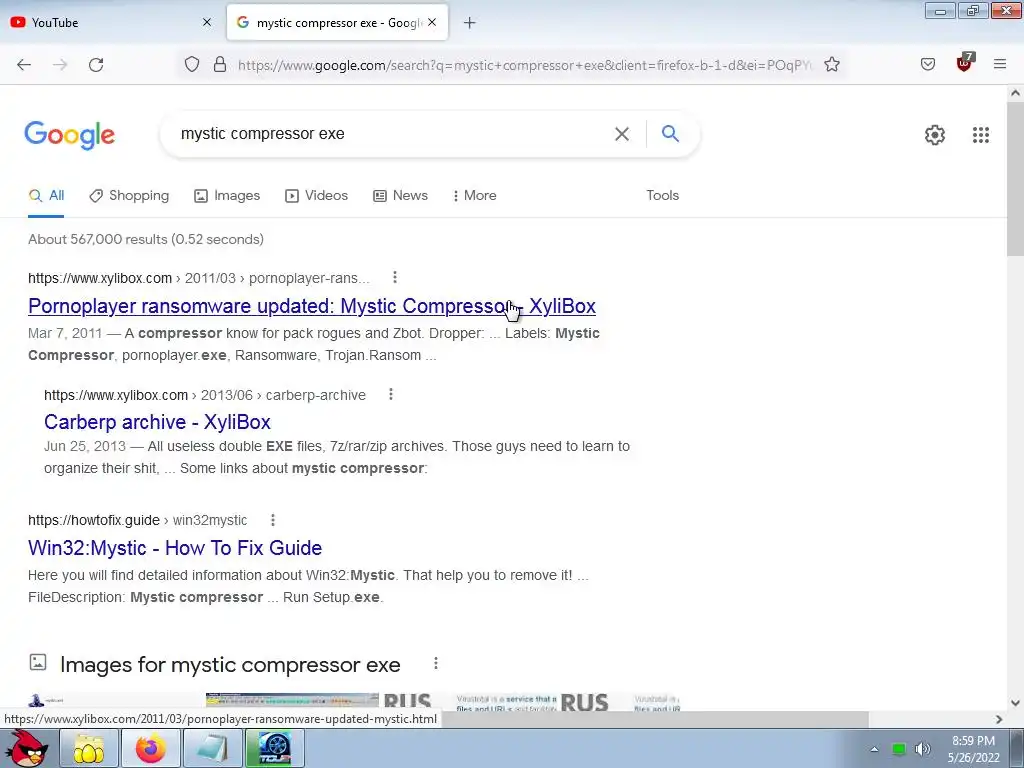
Task: Open Pornoplayer ransomware updated XyliBox result
Action: (x=312, y=306)
